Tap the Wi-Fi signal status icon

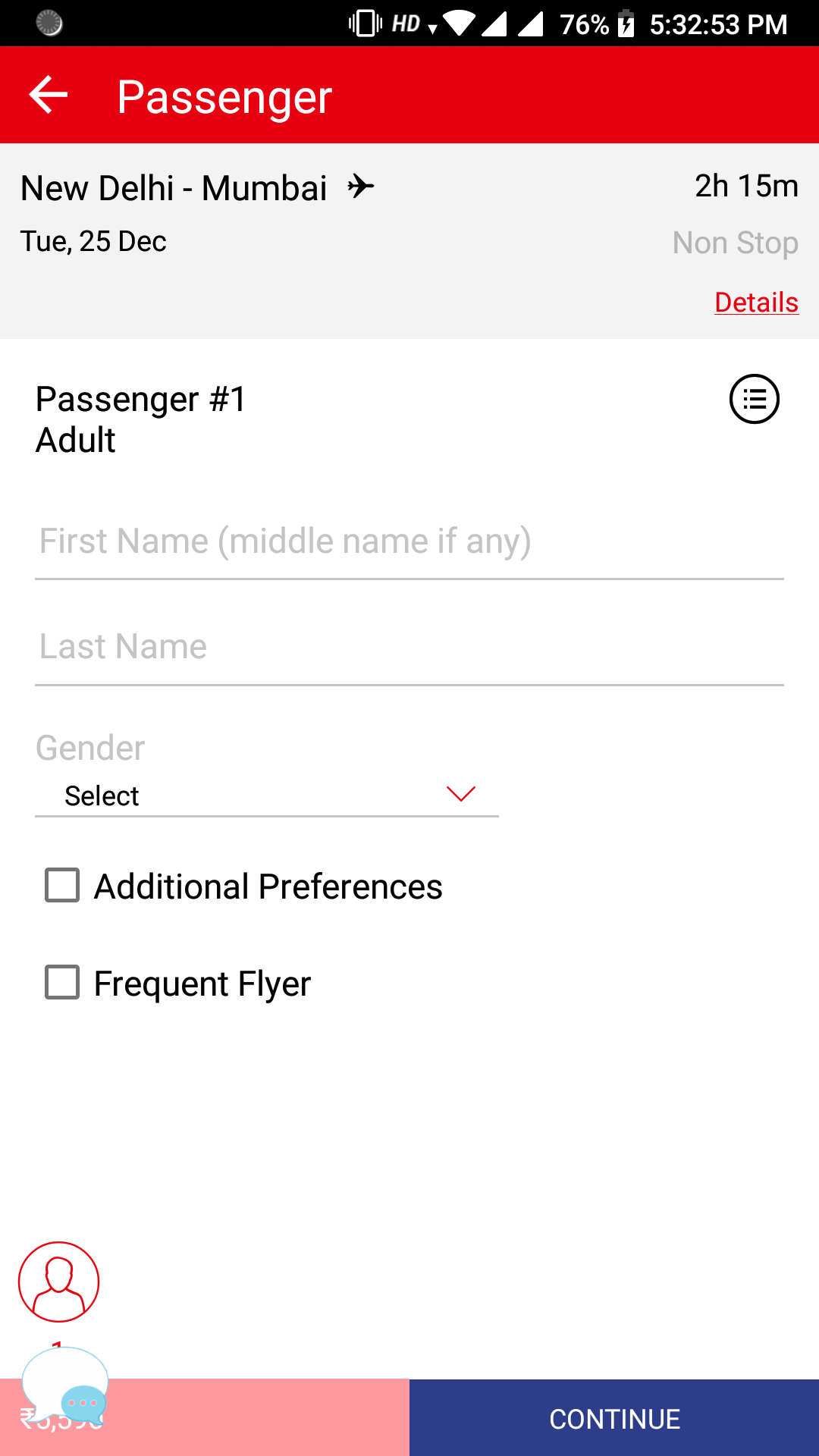tap(459, 23)
